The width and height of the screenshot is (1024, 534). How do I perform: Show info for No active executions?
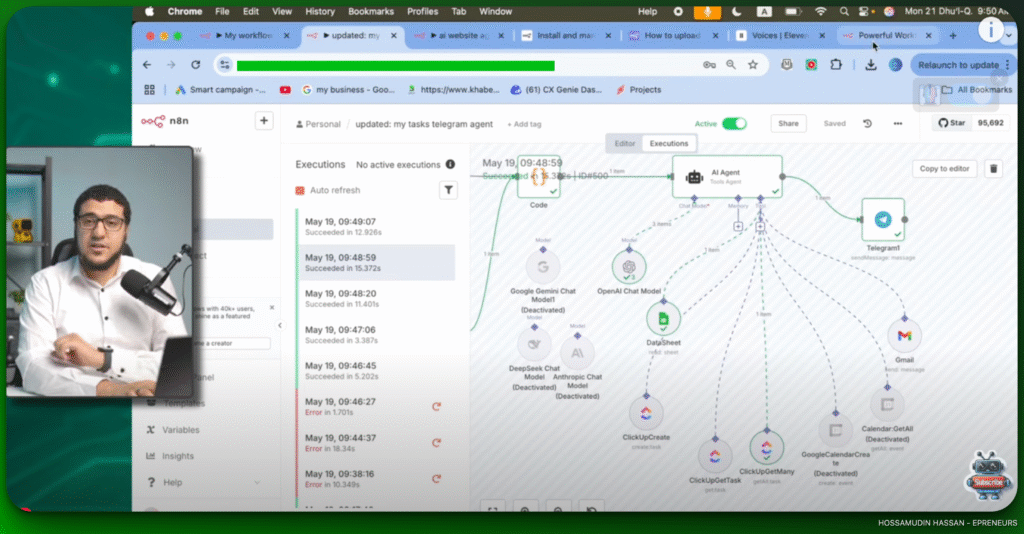tap(450, 165)
